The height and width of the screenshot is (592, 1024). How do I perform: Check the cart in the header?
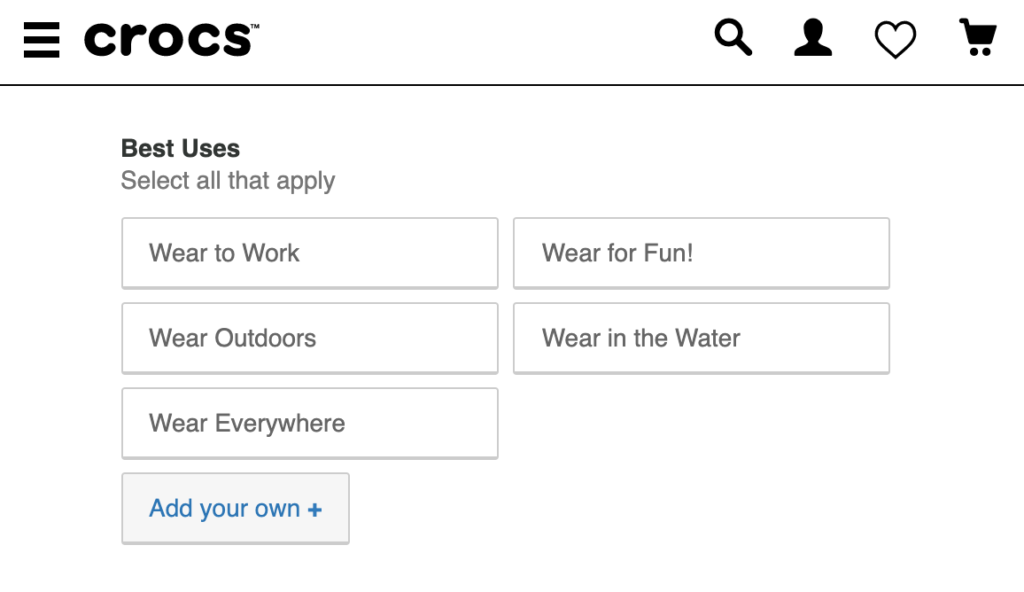977,38
